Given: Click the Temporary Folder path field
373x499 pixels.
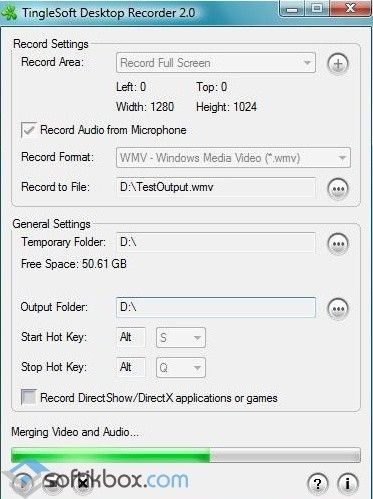Looking at the screenshot, I should [216, 242].
